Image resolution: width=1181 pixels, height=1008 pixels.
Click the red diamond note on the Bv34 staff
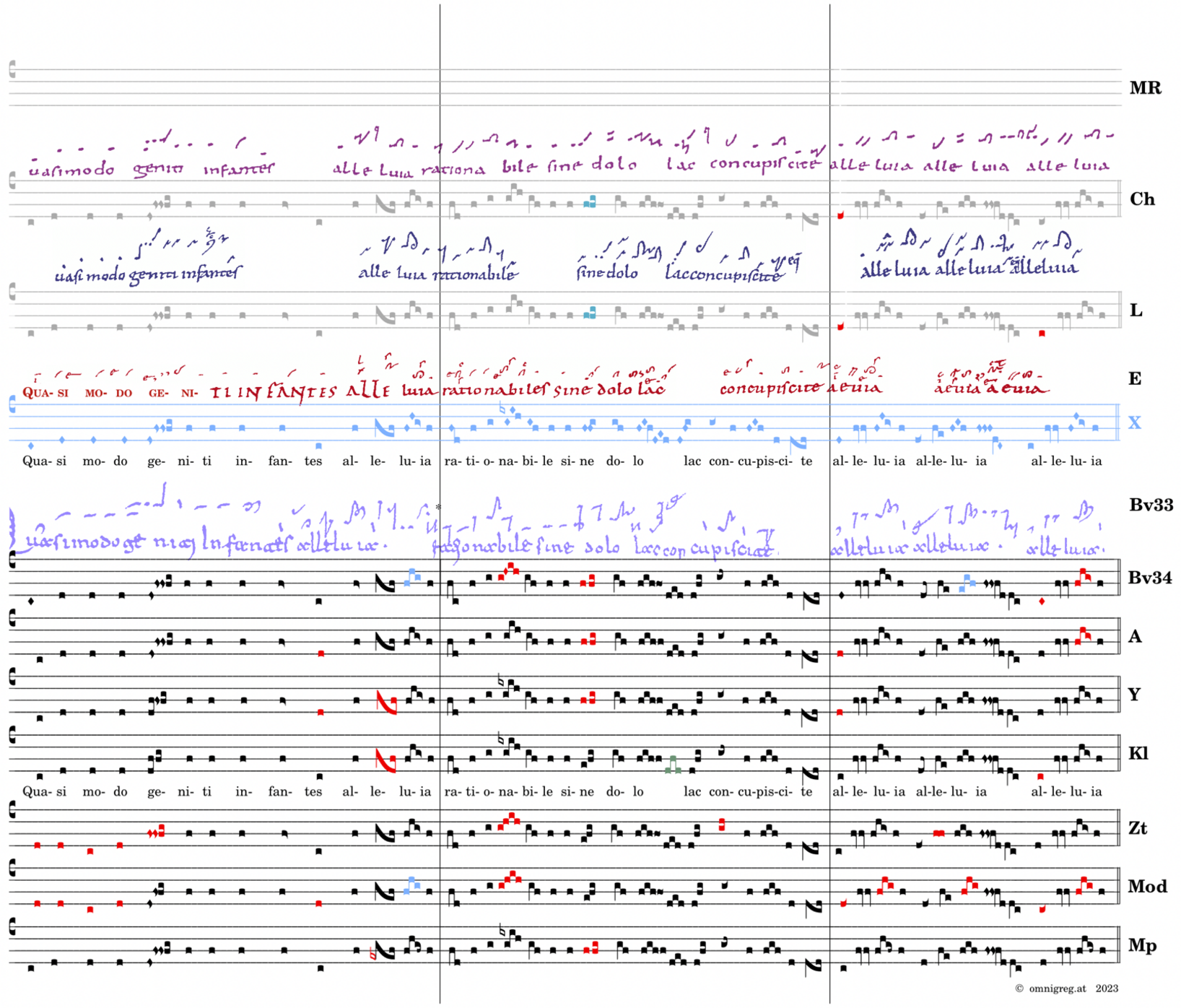1041,601
